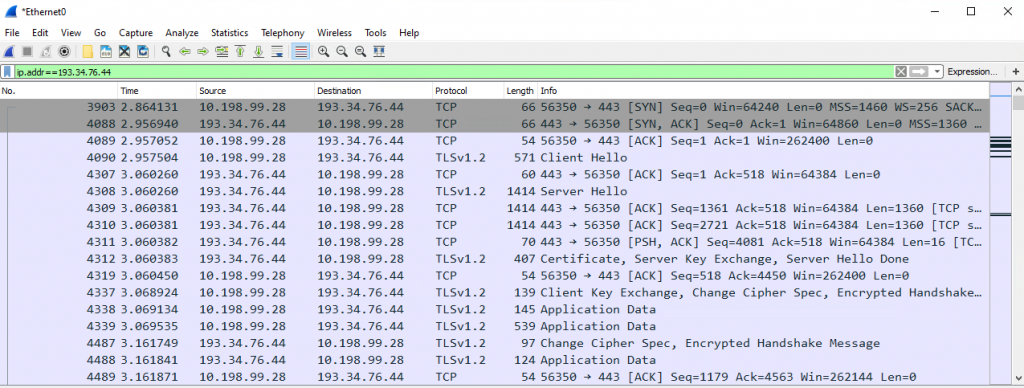Click the ip.addr display filter field
1024x388 pixels.
(454, 72)
